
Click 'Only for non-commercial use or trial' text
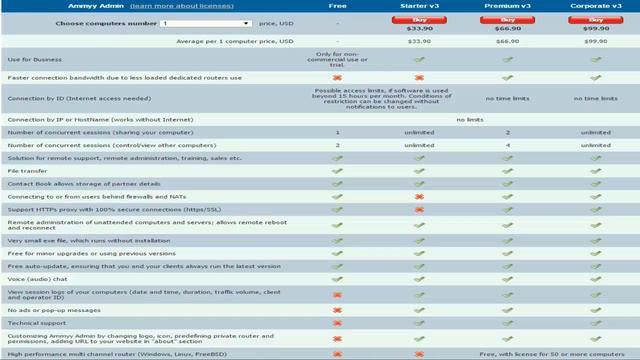point(338,60)
